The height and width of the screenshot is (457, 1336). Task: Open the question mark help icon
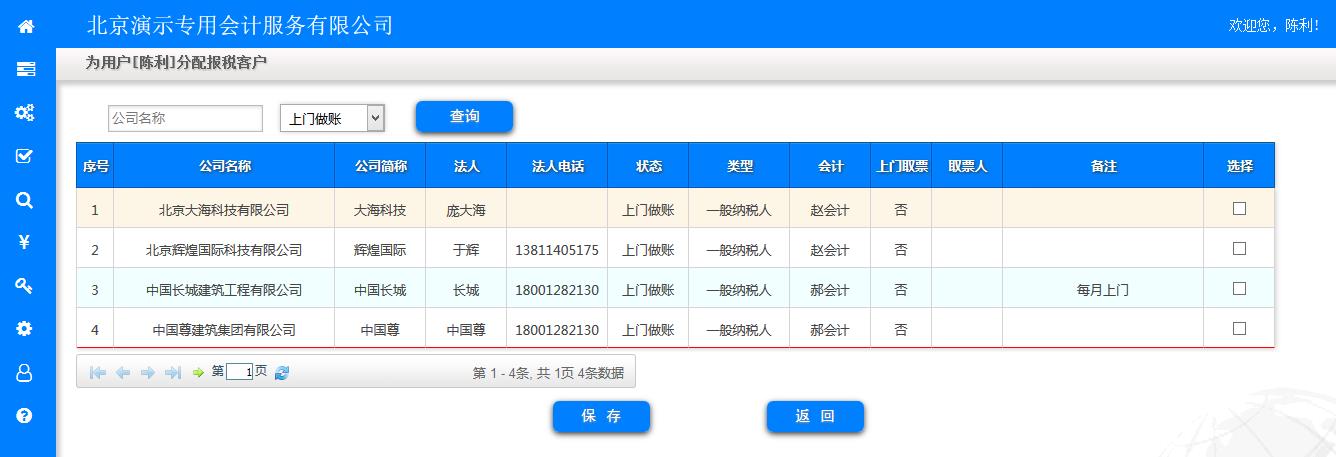click(25, 416)
